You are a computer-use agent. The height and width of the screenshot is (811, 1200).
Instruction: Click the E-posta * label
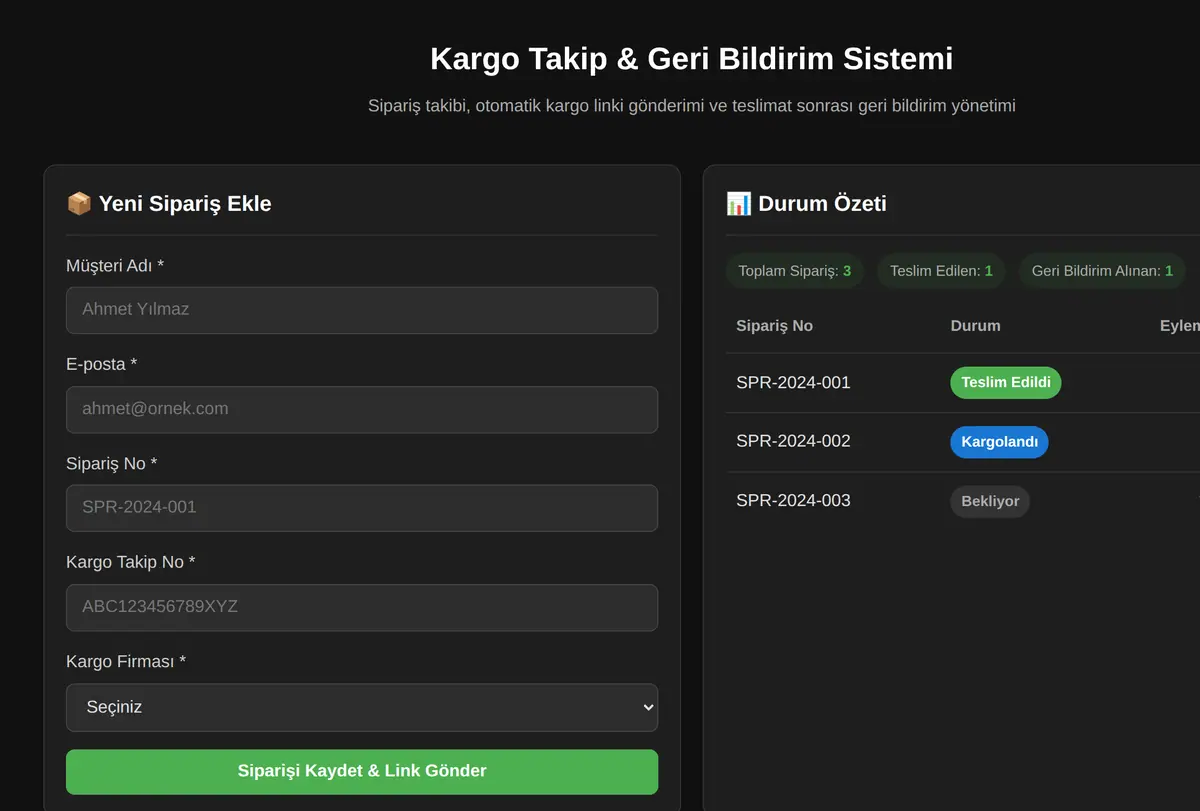(101, 364)
